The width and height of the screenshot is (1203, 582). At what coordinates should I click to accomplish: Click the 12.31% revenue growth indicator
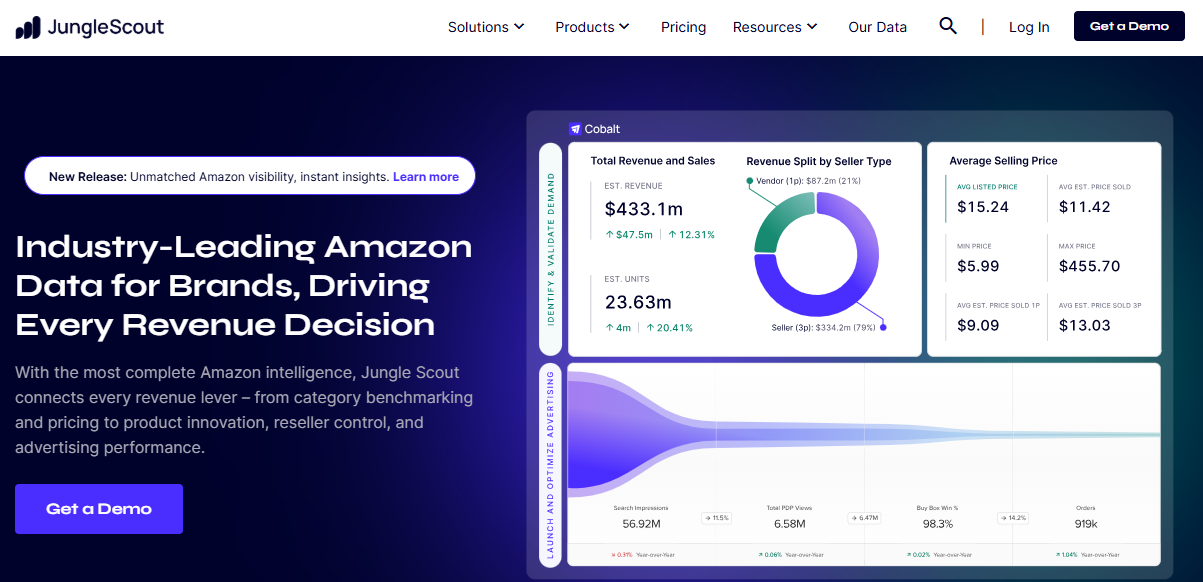[690, 235]
